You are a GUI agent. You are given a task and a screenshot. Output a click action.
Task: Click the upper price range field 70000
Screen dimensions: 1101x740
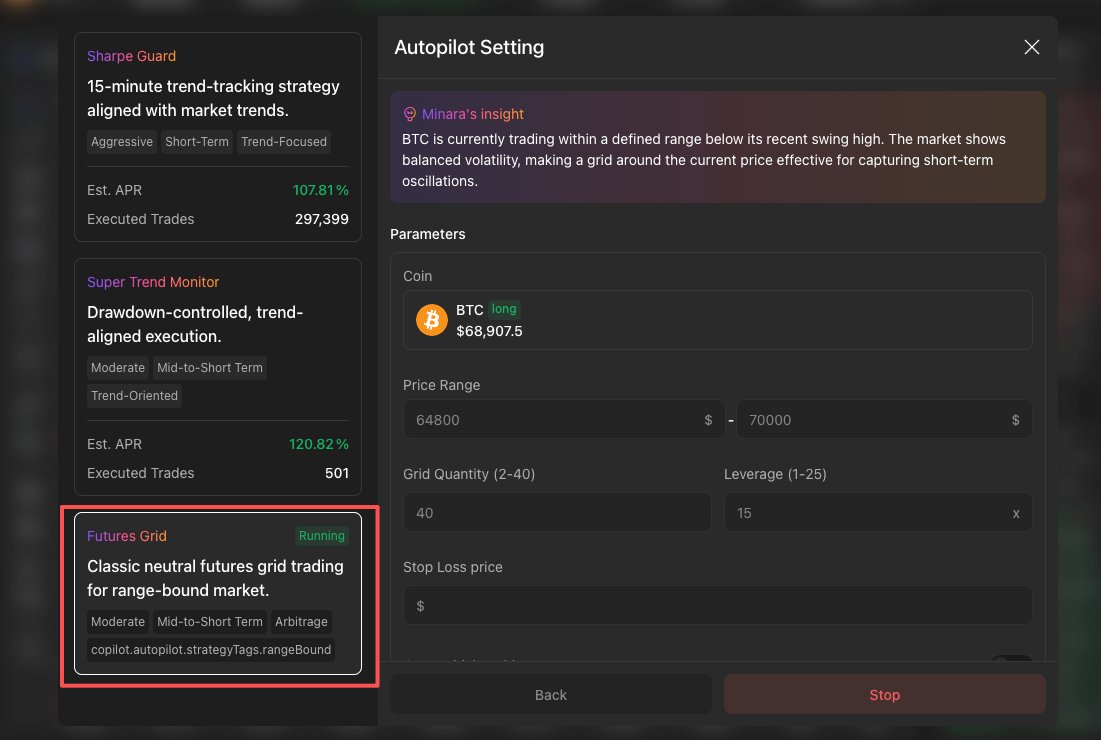click(x=884, y=420)
